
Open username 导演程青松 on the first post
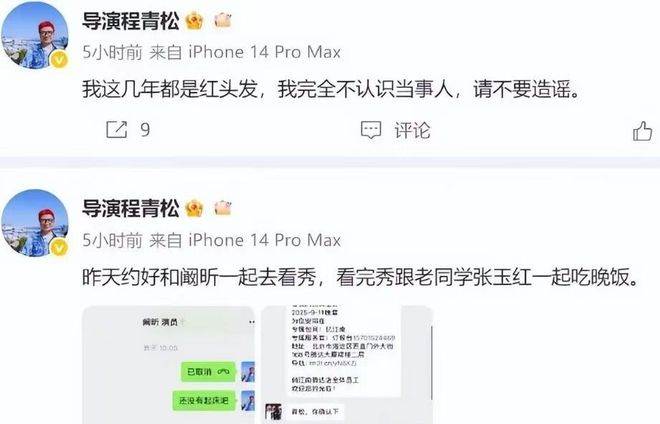coord(130,21)
